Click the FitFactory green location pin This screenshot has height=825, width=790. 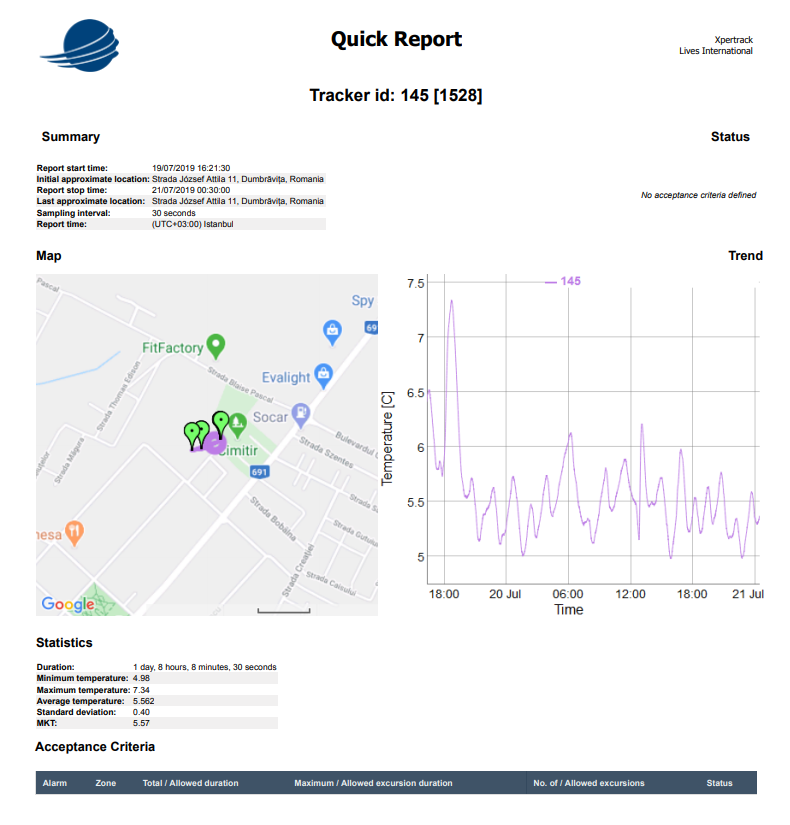point(215,346)
